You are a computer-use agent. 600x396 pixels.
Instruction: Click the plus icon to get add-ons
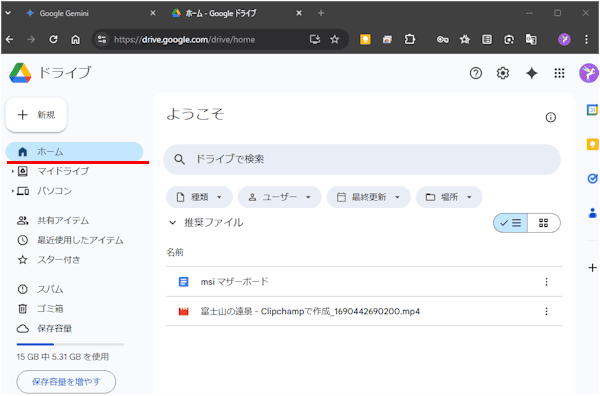(x=592, y=267)
